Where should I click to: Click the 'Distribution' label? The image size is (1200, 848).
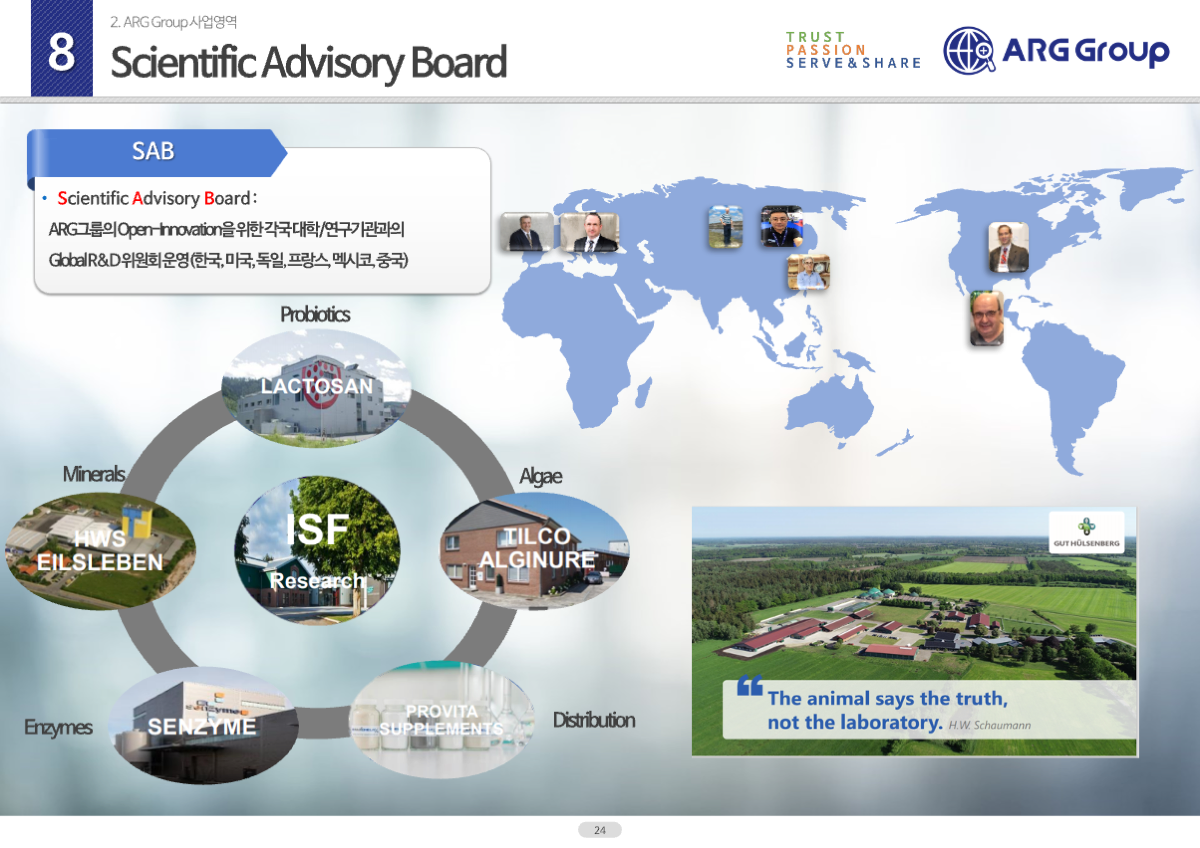pyautogui.click(x=594, y=720)
